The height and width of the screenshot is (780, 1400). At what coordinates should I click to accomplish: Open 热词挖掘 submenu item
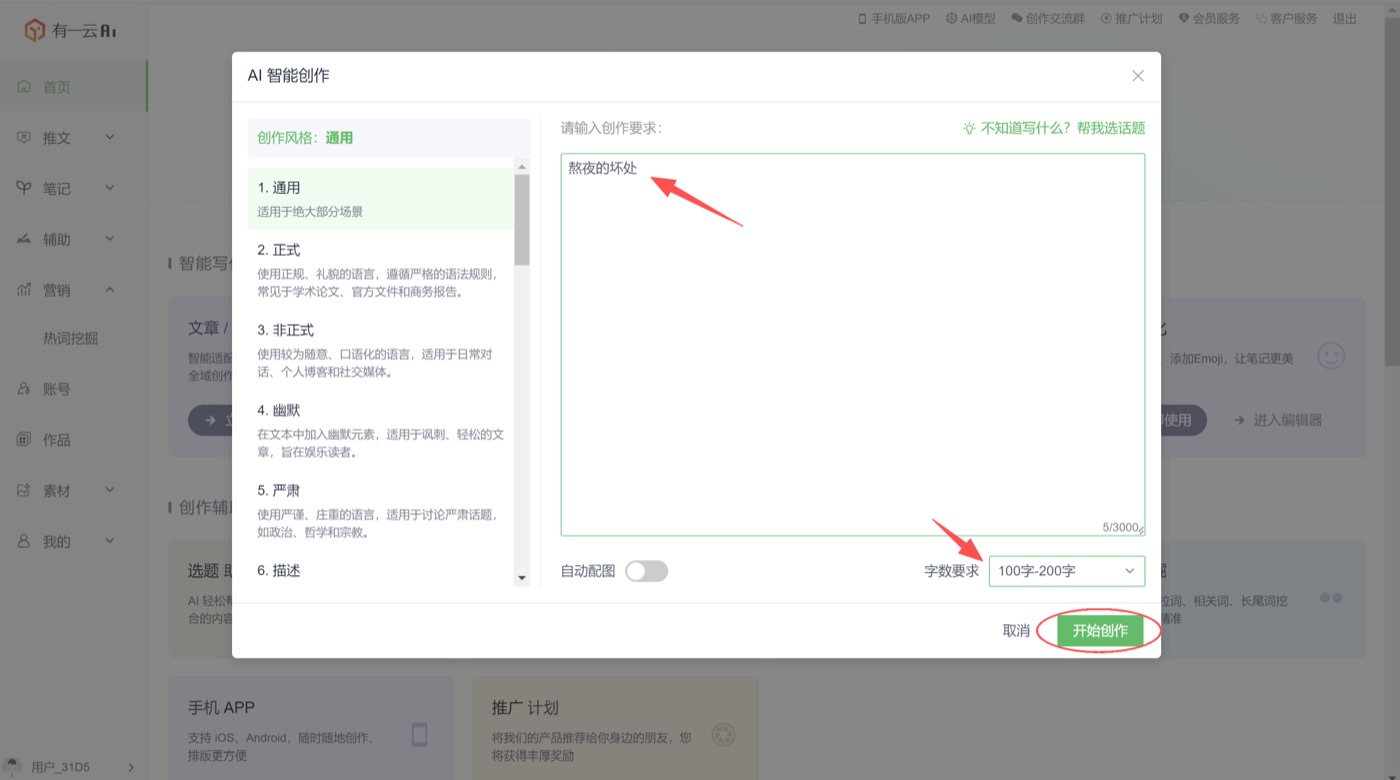(71, 339)
